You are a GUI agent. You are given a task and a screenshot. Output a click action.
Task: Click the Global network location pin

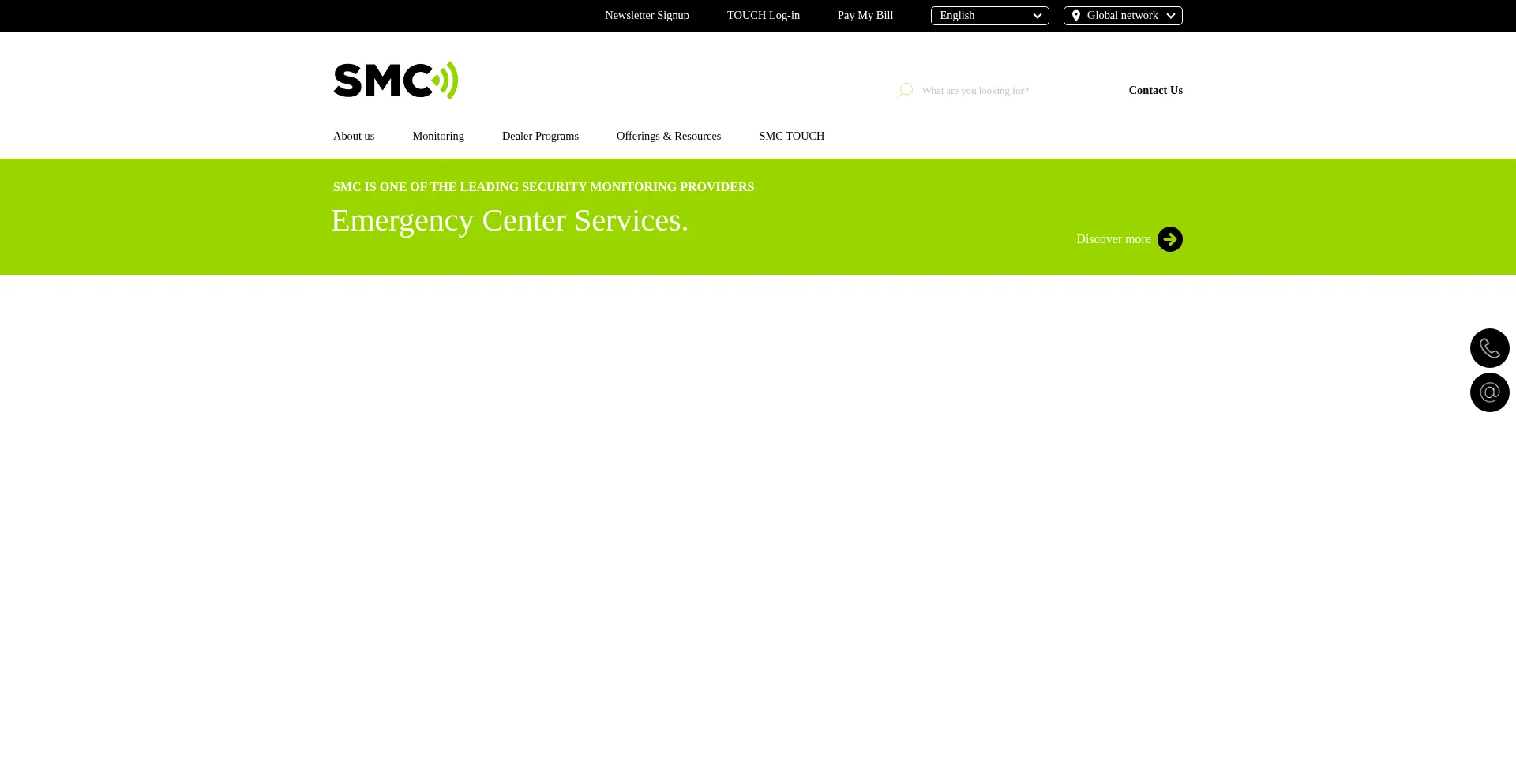(1075, 16)
